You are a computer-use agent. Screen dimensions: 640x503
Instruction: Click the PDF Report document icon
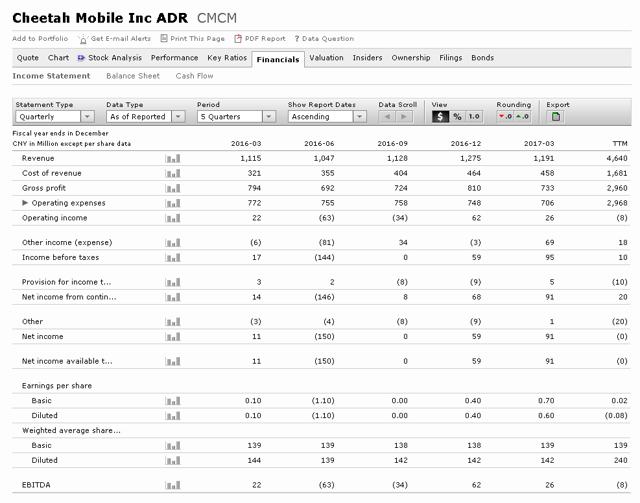[x=238, y=39]
